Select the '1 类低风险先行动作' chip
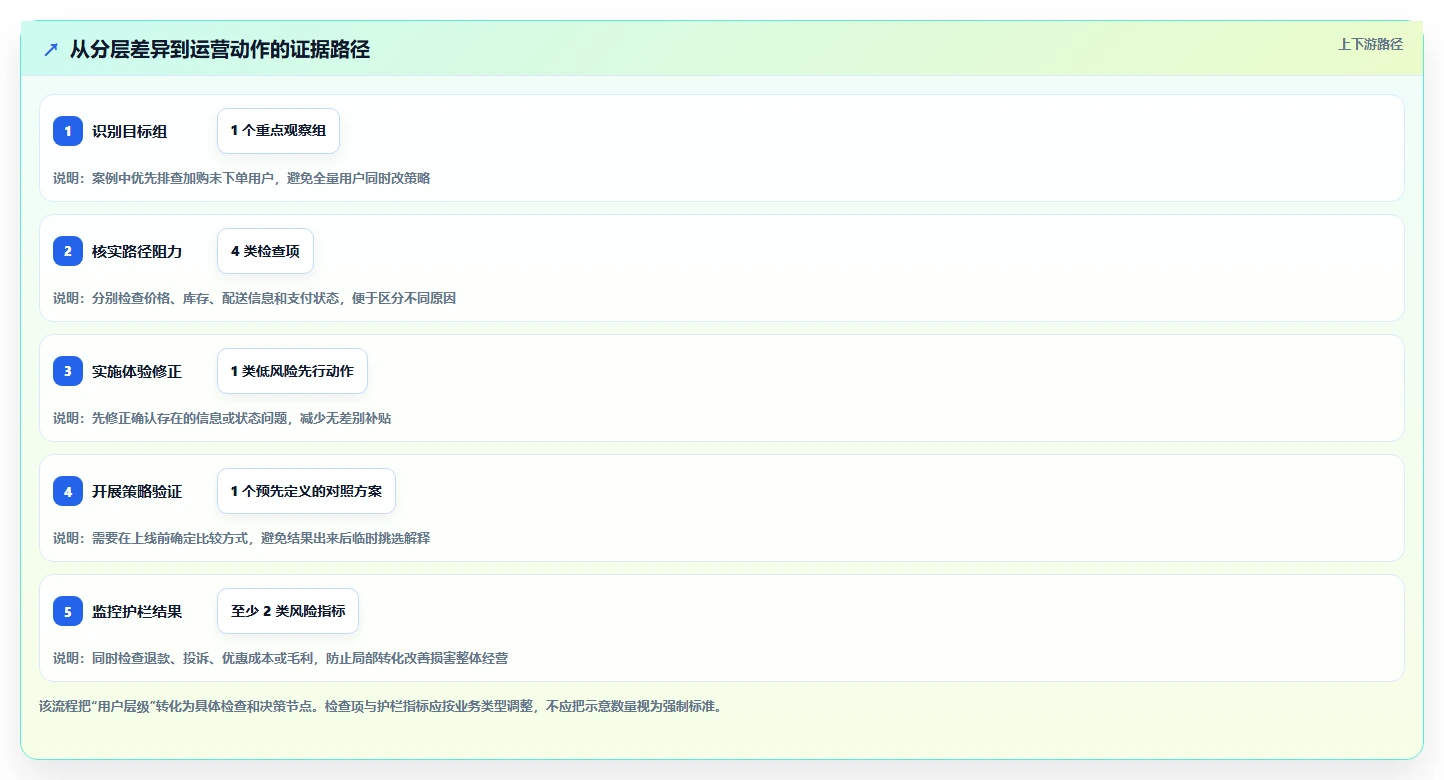The height and width of the screenshot is (780, 1444). 292,371
